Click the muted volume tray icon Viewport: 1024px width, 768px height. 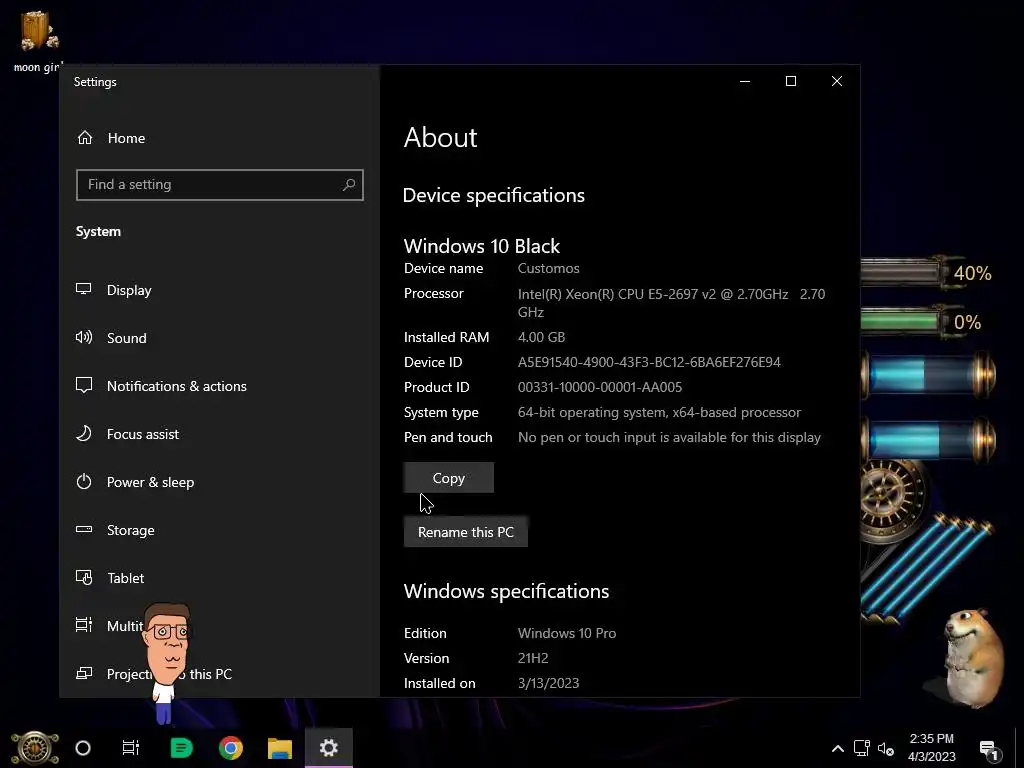pos(886,749)
